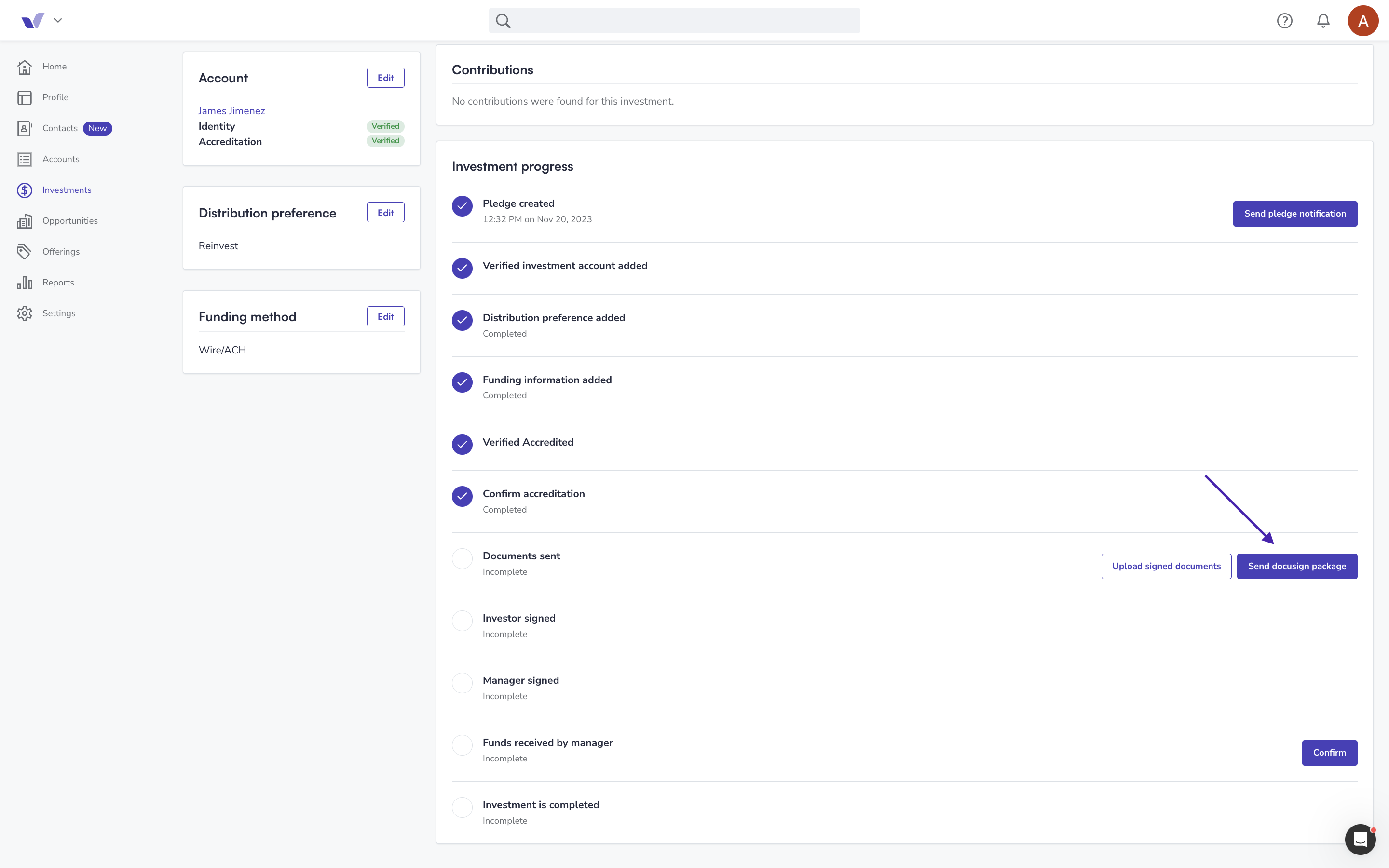
Task: Click the Documents sent empty status circle
Action: [x=462, y=558]
